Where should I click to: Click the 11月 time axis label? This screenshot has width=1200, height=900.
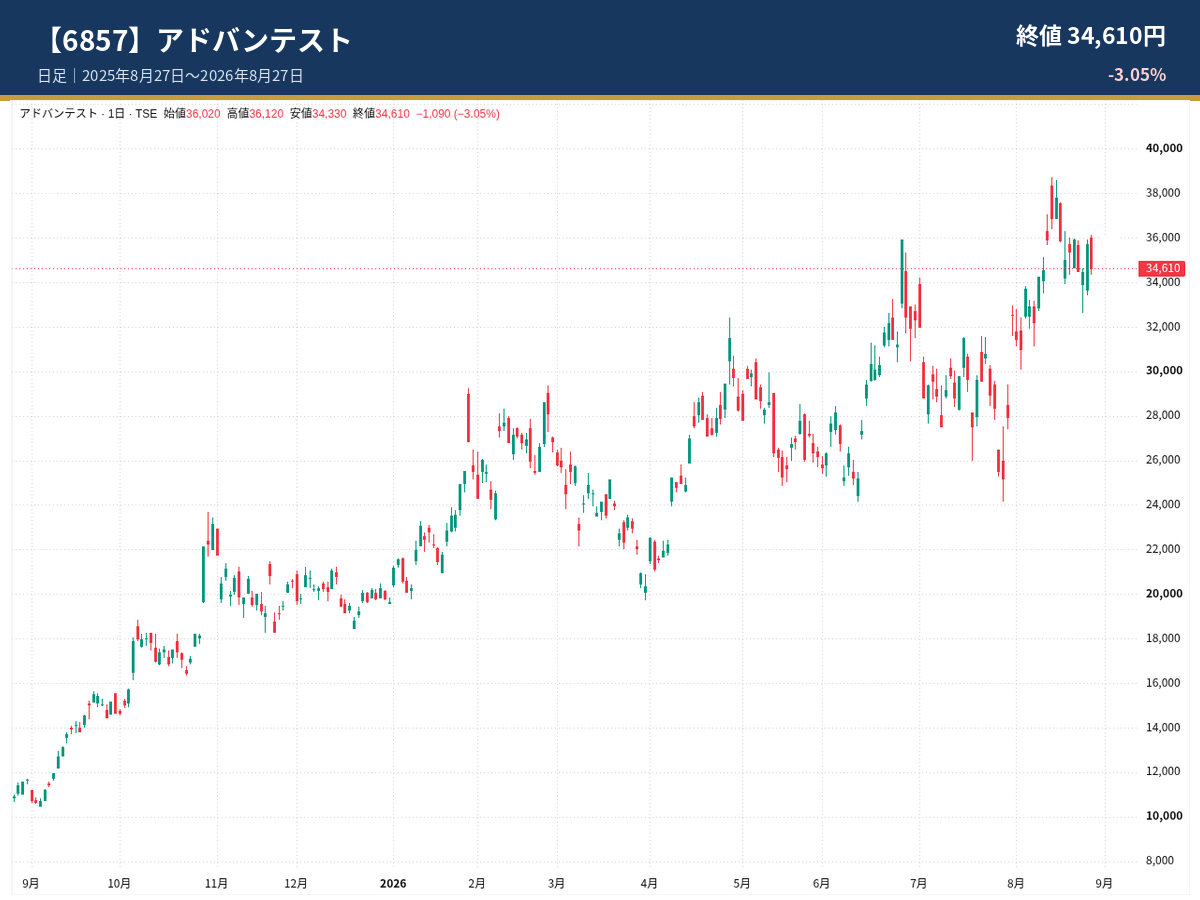click(x=216, y=883)
